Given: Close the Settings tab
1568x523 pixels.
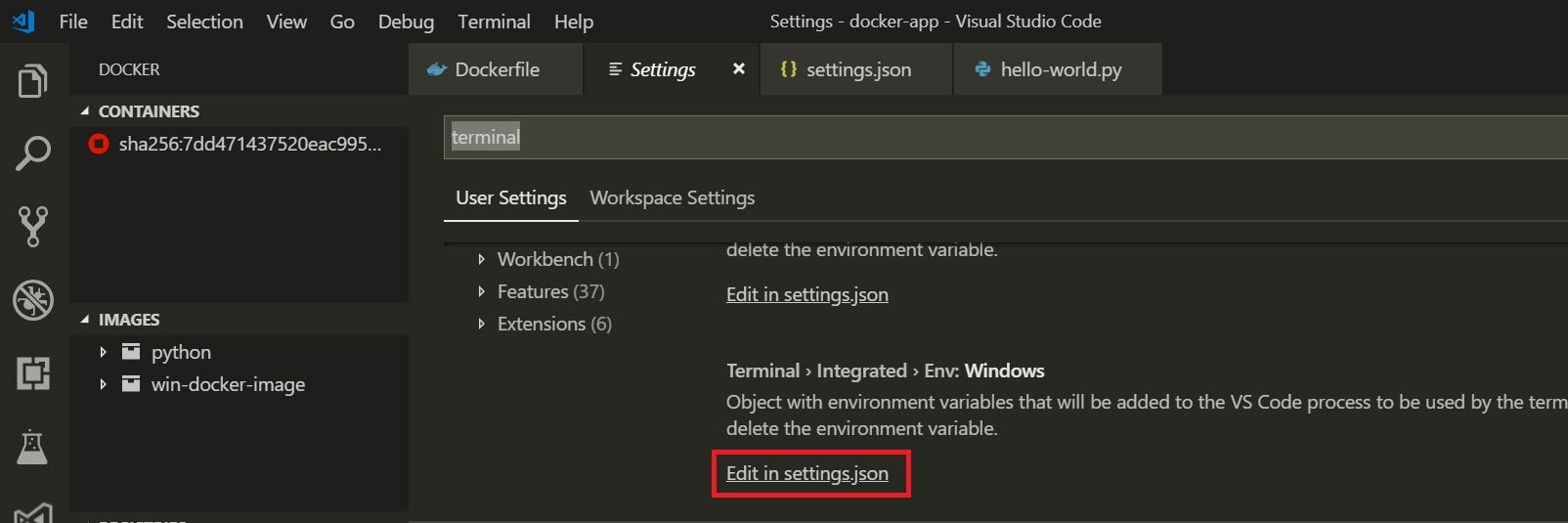Looking at the screenshot, I should pos(739,68).
